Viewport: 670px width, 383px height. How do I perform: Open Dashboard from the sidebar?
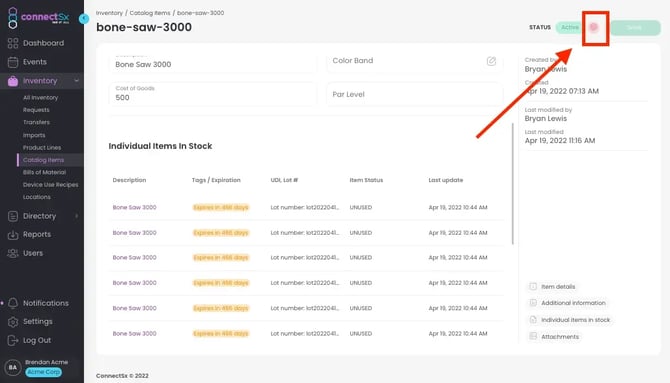point(43,43)
